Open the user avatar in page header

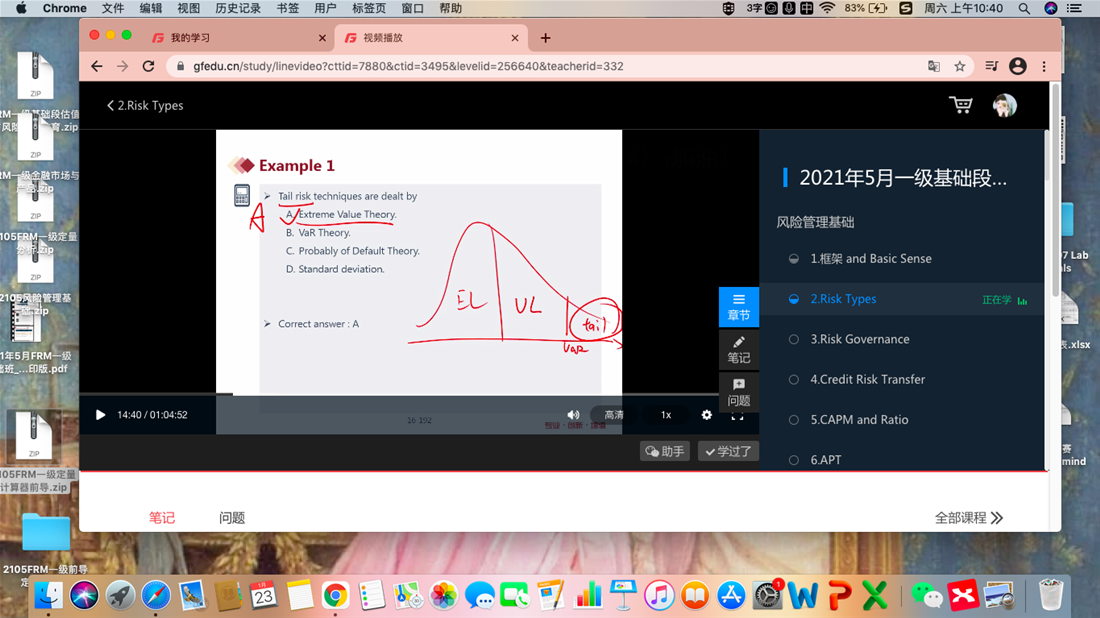[1005, 105]
